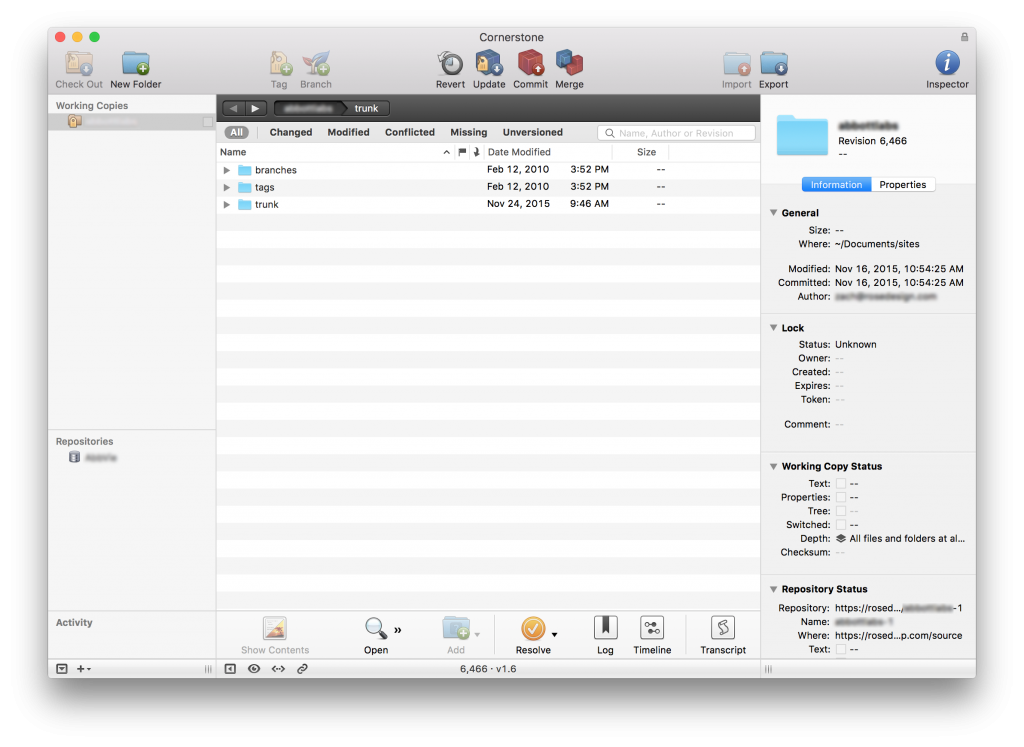Select the Conflicted filter
The image size is (1024, 747).
409,133
